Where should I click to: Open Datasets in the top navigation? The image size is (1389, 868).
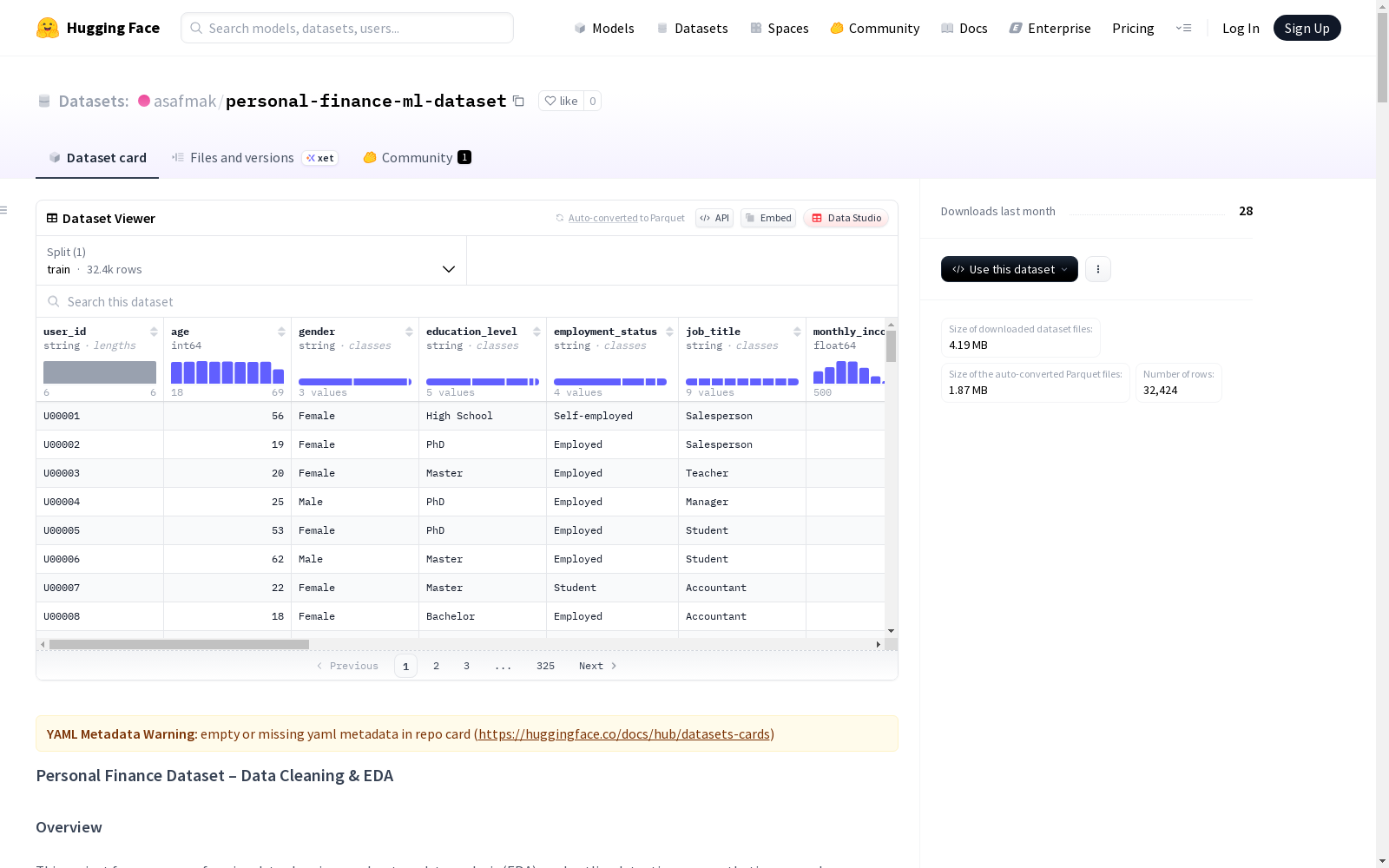coord(692,28)
